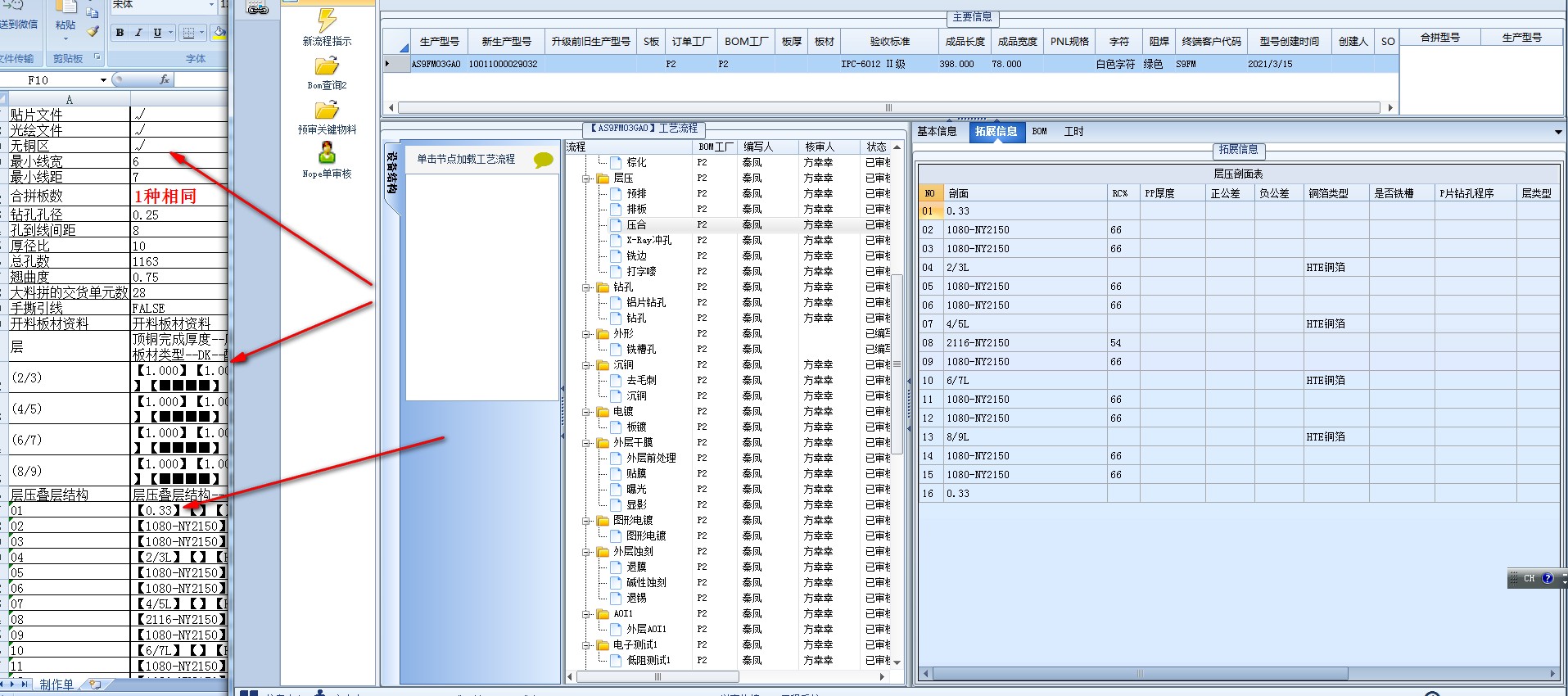1568x696 pixels.
Task: Collapse the 层压 tree node
Action: point(586,178)
